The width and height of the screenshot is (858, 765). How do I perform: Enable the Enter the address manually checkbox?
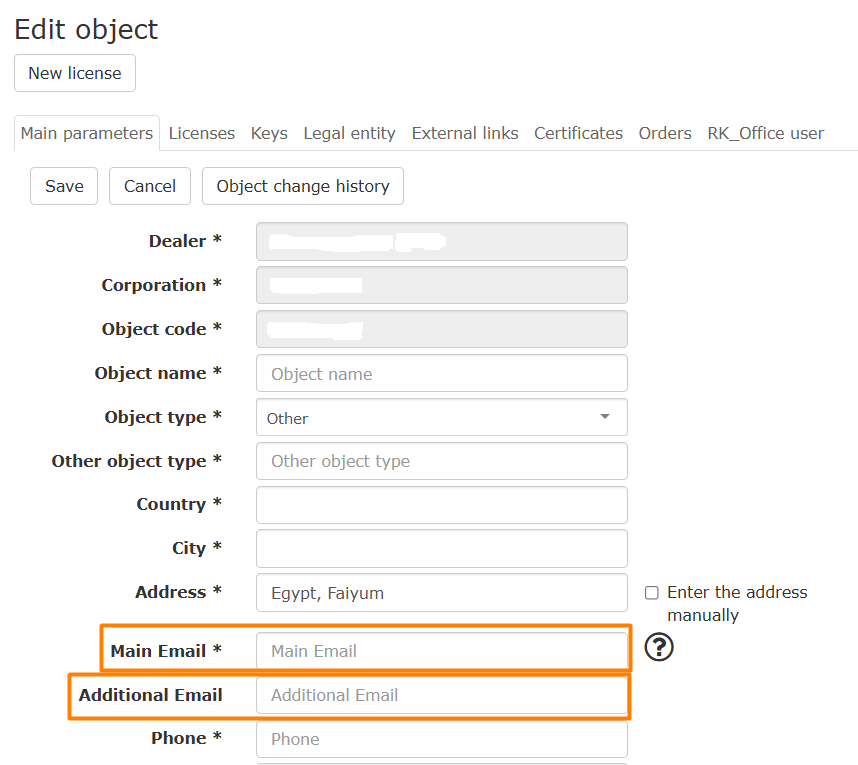click(652, 593)
